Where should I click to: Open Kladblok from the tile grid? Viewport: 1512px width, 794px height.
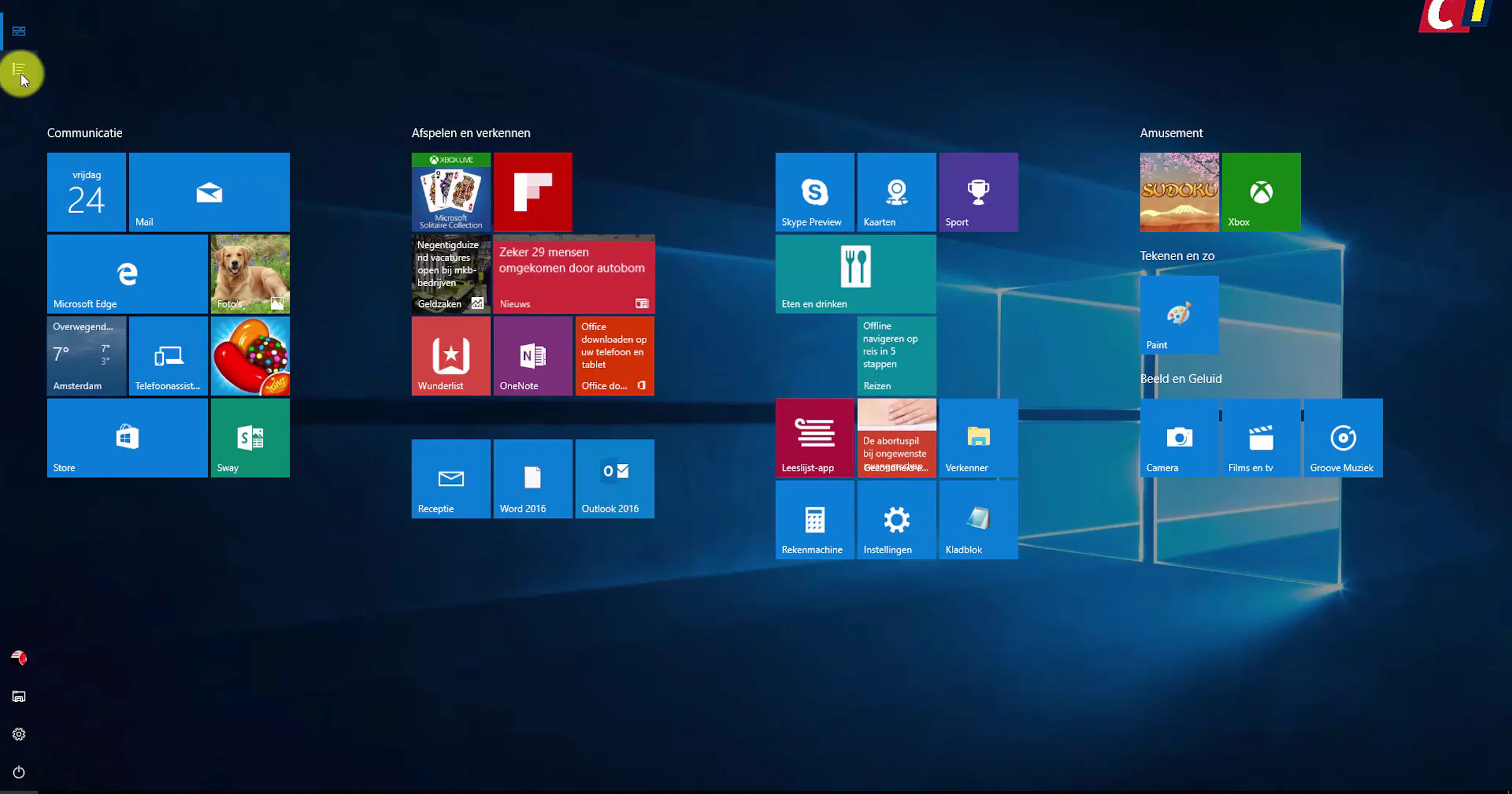tap(978, 519)
